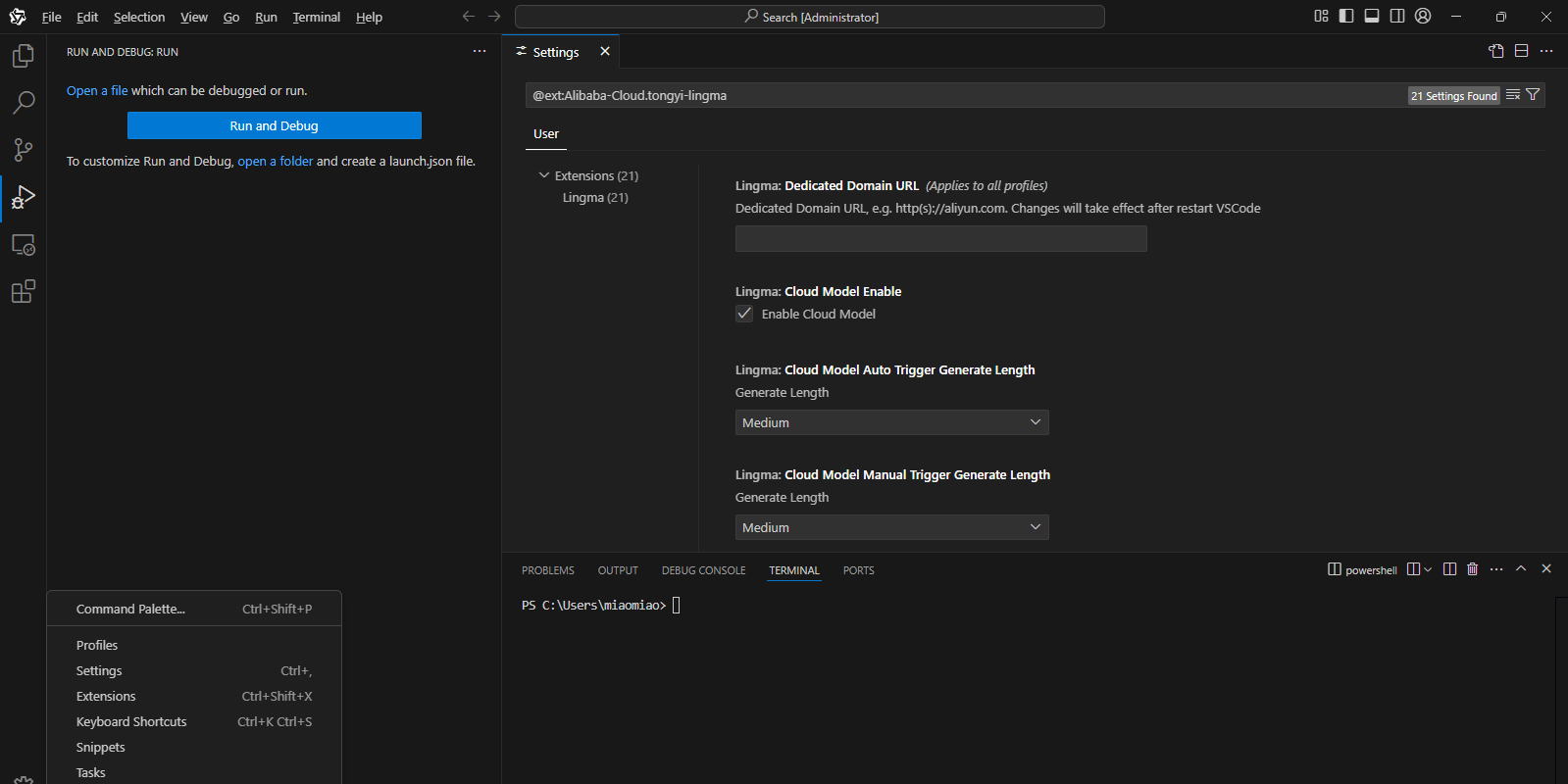
Task: Open the Search view icon
Action: coord(23,102)
